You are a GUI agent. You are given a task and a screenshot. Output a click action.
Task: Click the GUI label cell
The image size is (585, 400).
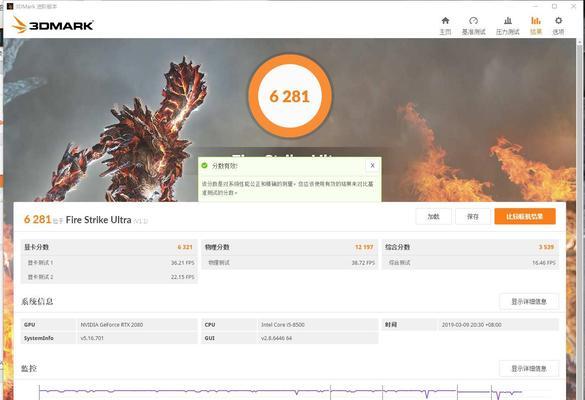pos(229,338)
